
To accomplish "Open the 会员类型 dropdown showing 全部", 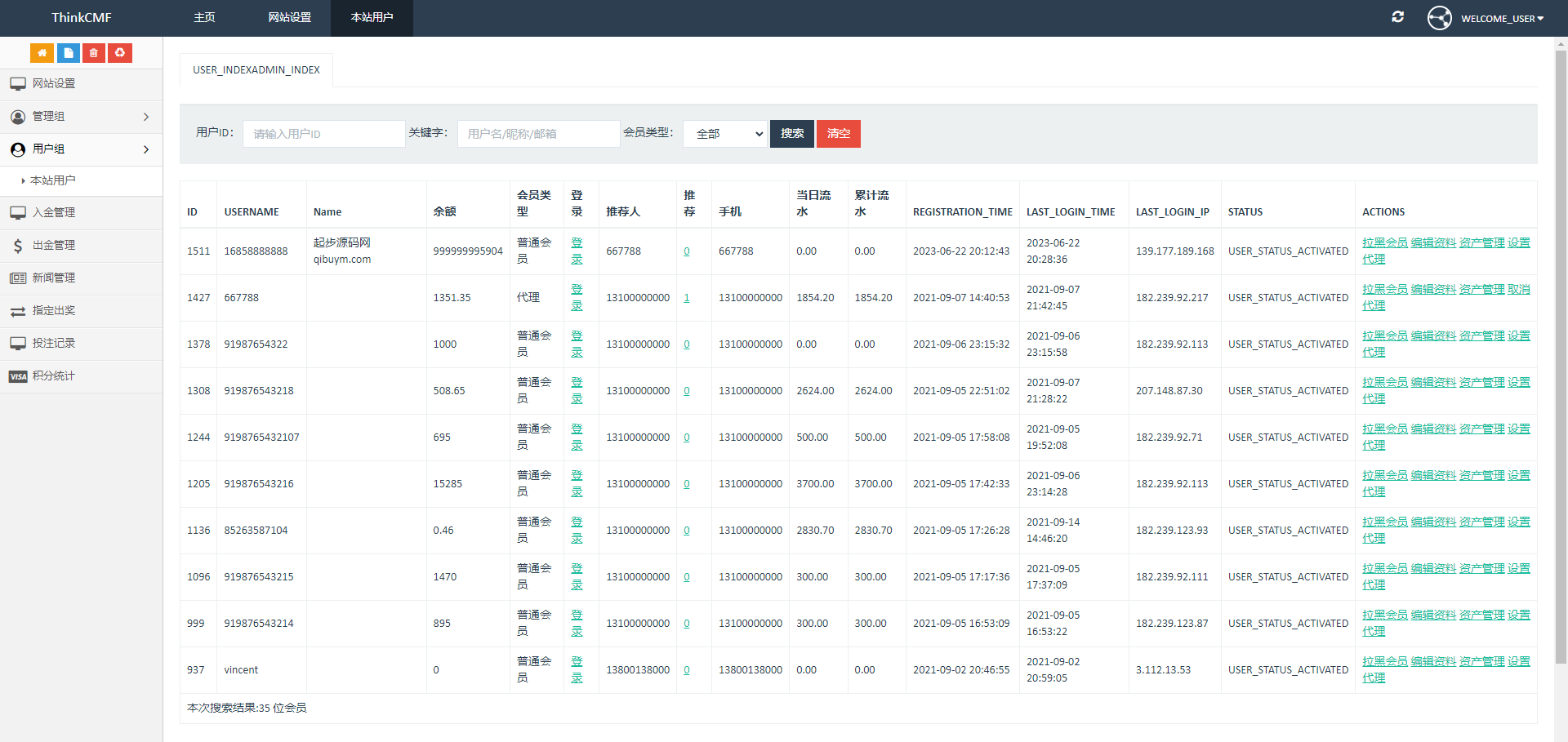I will 726,134.
